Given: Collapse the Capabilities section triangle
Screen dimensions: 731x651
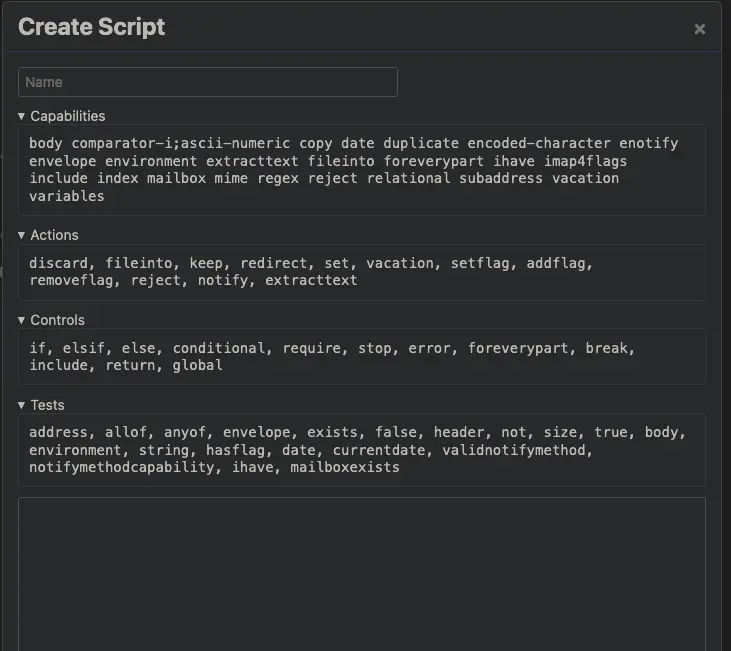Looking at the screenshot, I should click(x=21, y=116).
